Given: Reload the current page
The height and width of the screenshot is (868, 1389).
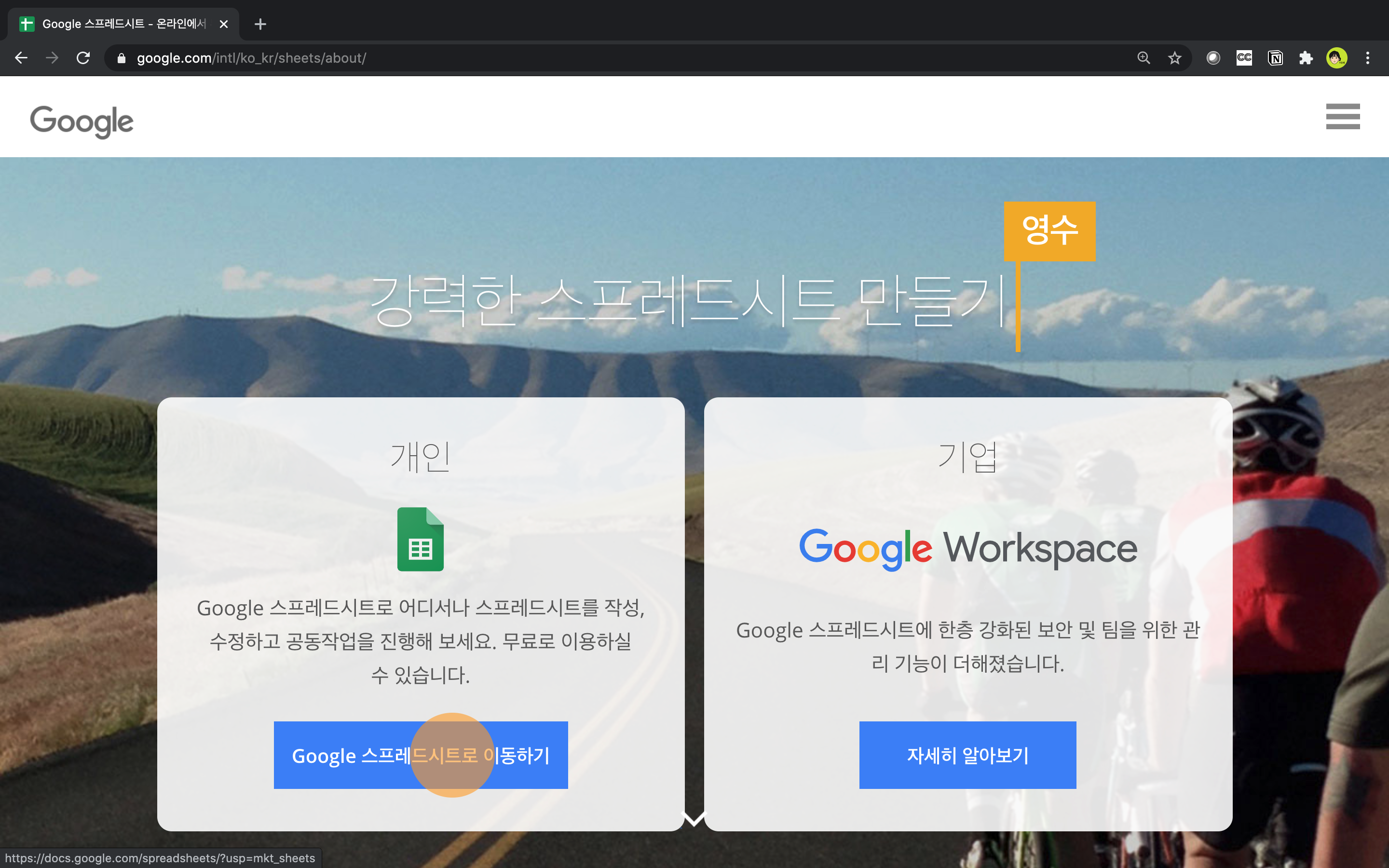Looking at the screenshot, I should (83, 58).
